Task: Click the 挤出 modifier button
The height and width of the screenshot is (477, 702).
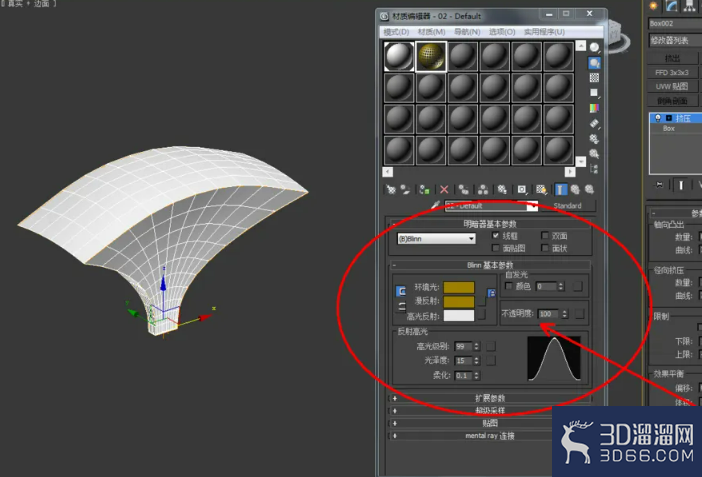Action: (672, 58)
